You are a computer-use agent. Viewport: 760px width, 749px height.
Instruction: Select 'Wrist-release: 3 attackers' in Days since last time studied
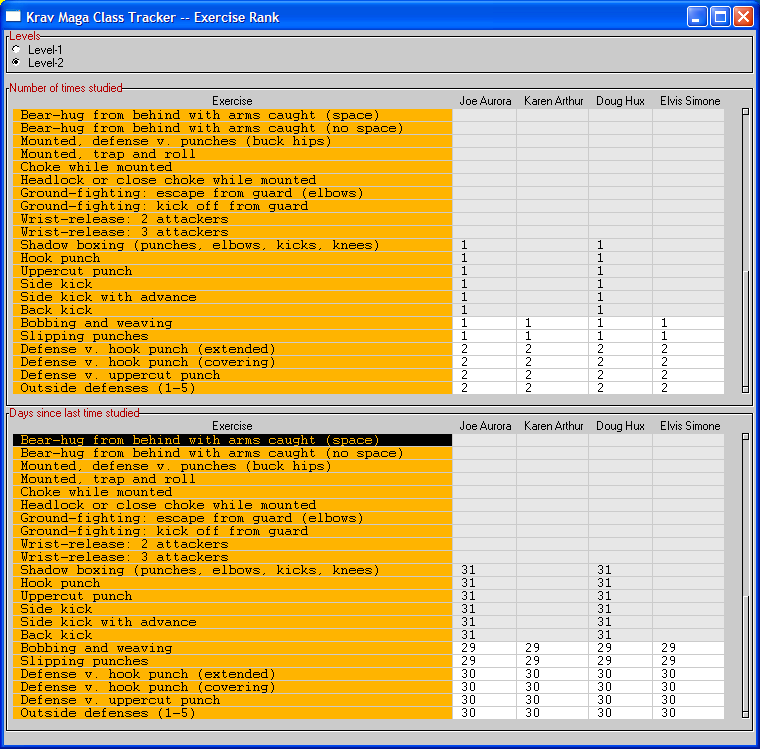[x=232, y=557]
